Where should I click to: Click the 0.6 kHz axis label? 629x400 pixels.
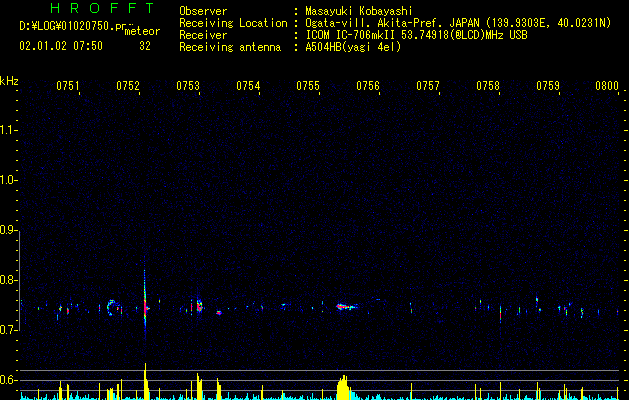pyautogui.click(x=8, y=380)
